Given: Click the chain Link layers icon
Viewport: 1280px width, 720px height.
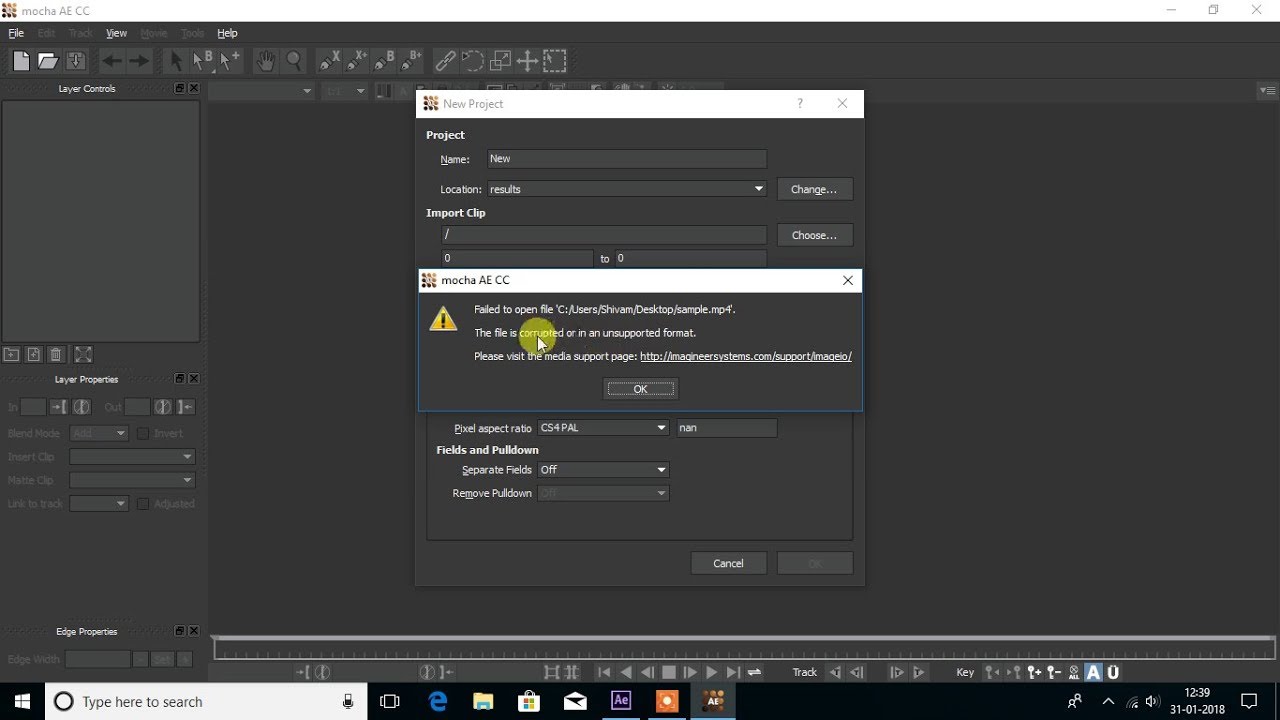Looking at the screenshot, I should pyautogui.click(x=446, y=61).
